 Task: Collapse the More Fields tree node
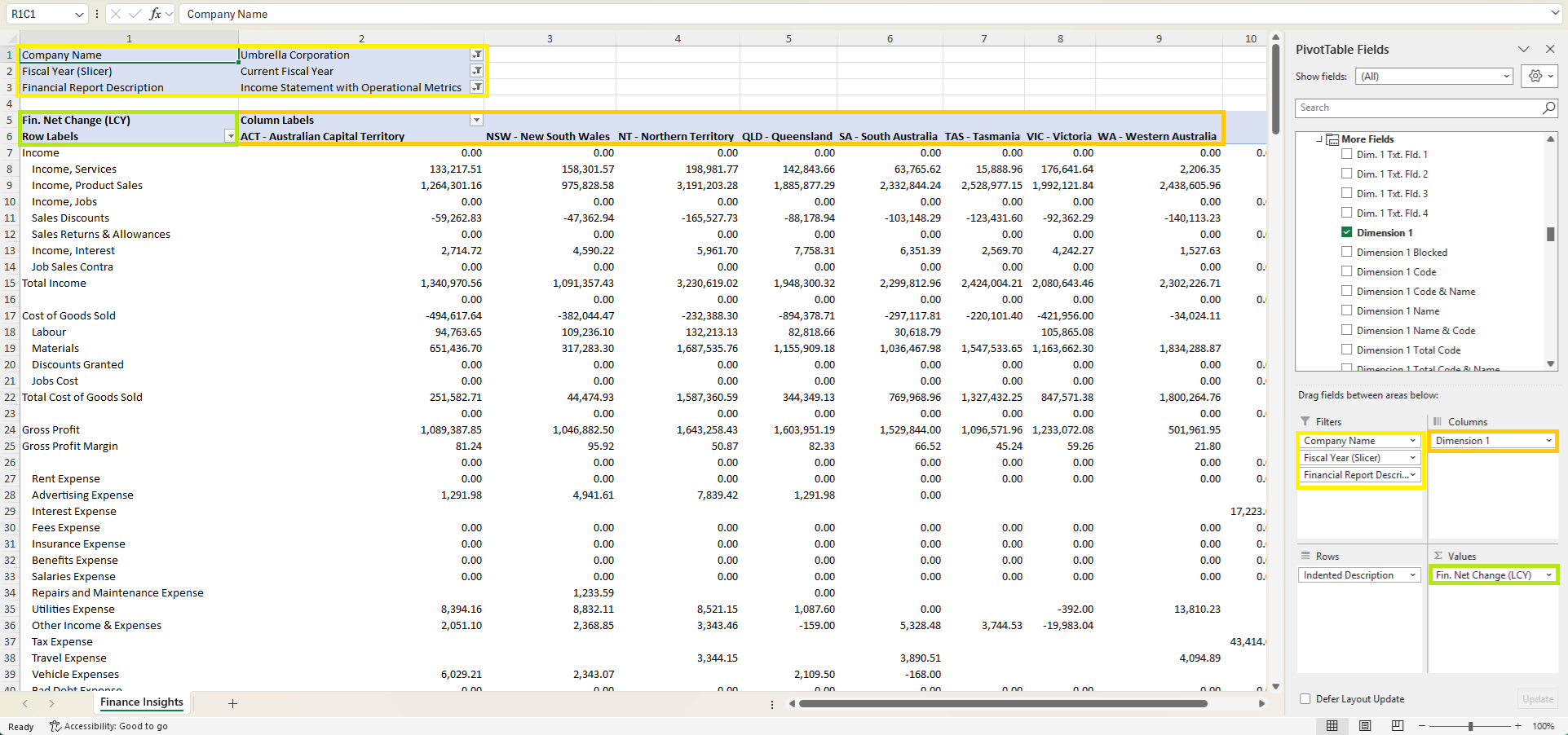click(x=1319, y=139)
